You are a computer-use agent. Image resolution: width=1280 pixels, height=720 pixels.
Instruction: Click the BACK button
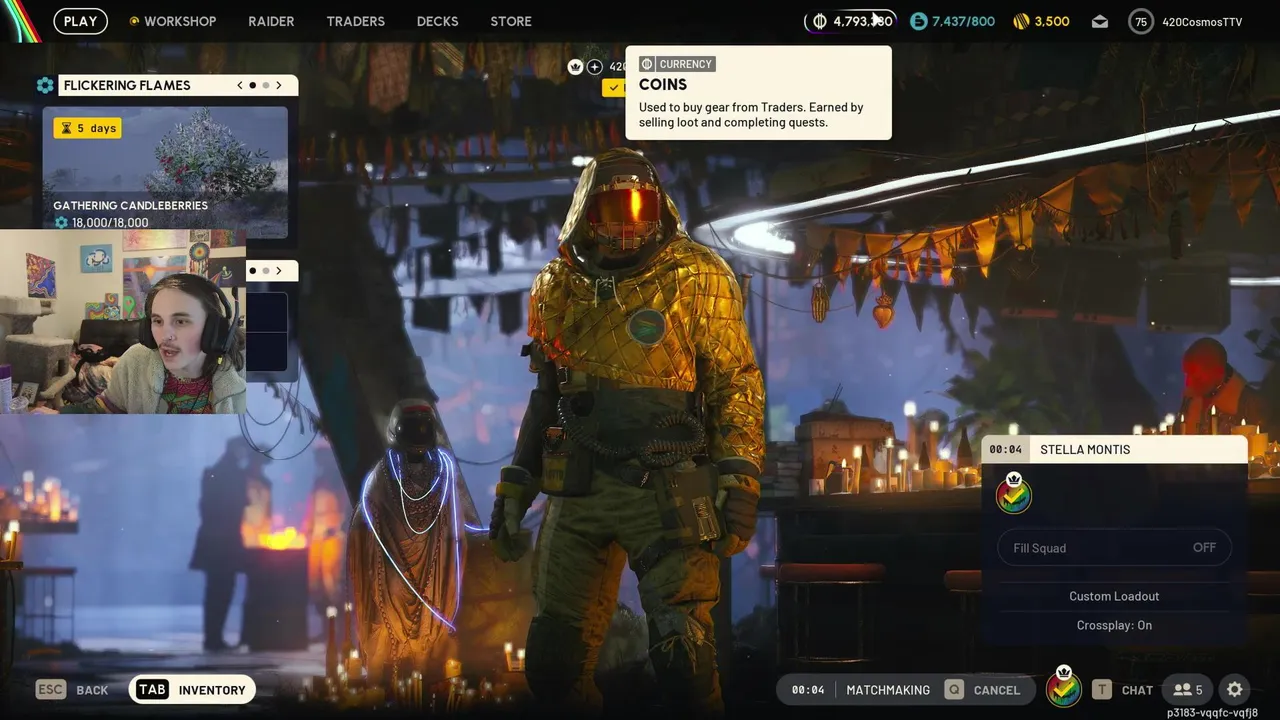pyautogui.click(x=92, y=690)
